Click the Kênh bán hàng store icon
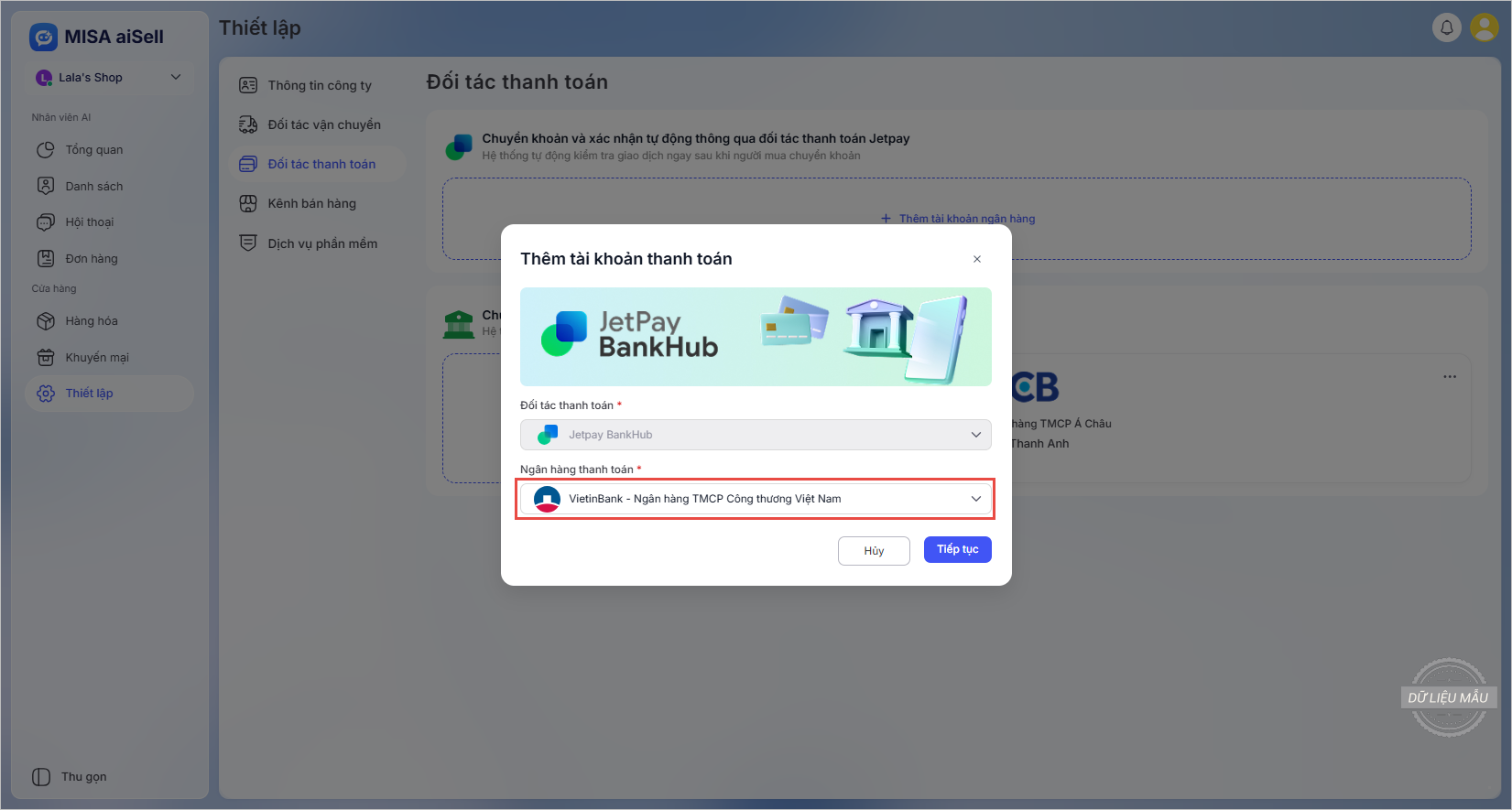The height and width of the screenshot is (810, 1512). (248, 203)
